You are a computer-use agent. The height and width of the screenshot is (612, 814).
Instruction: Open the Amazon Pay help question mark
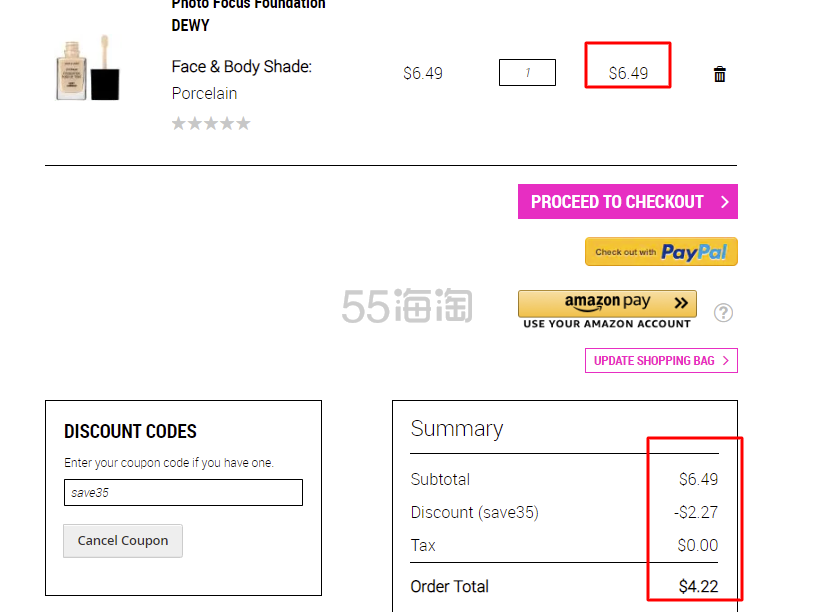pos(723,312)
